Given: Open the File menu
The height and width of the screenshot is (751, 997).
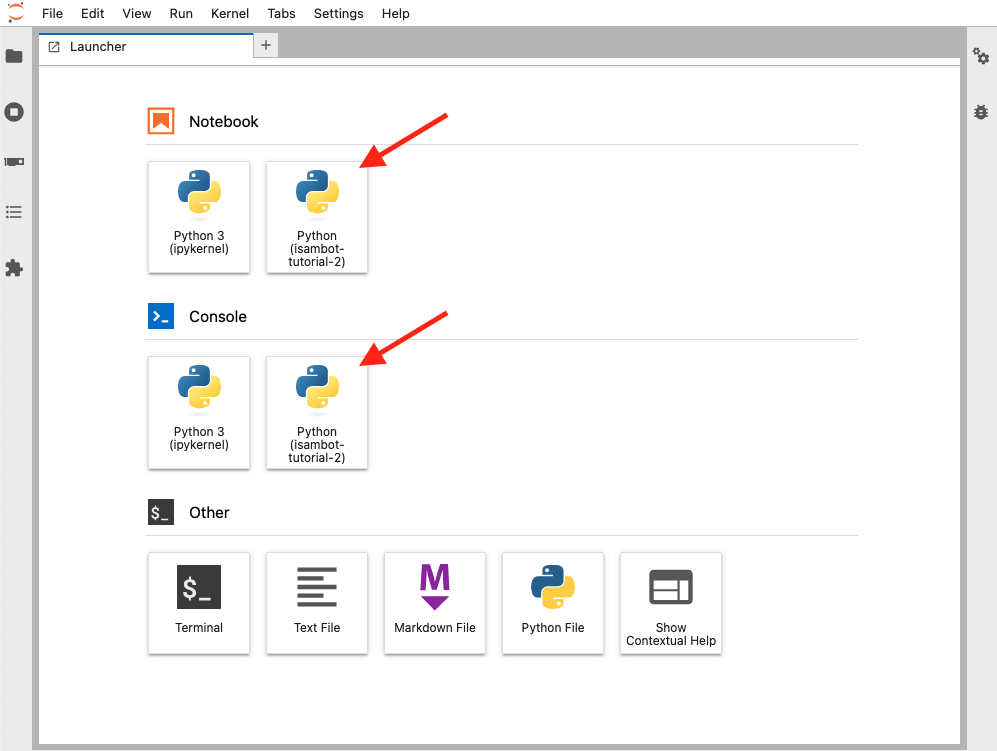Looking at the screenshot, I should click(x=52, y=13).
